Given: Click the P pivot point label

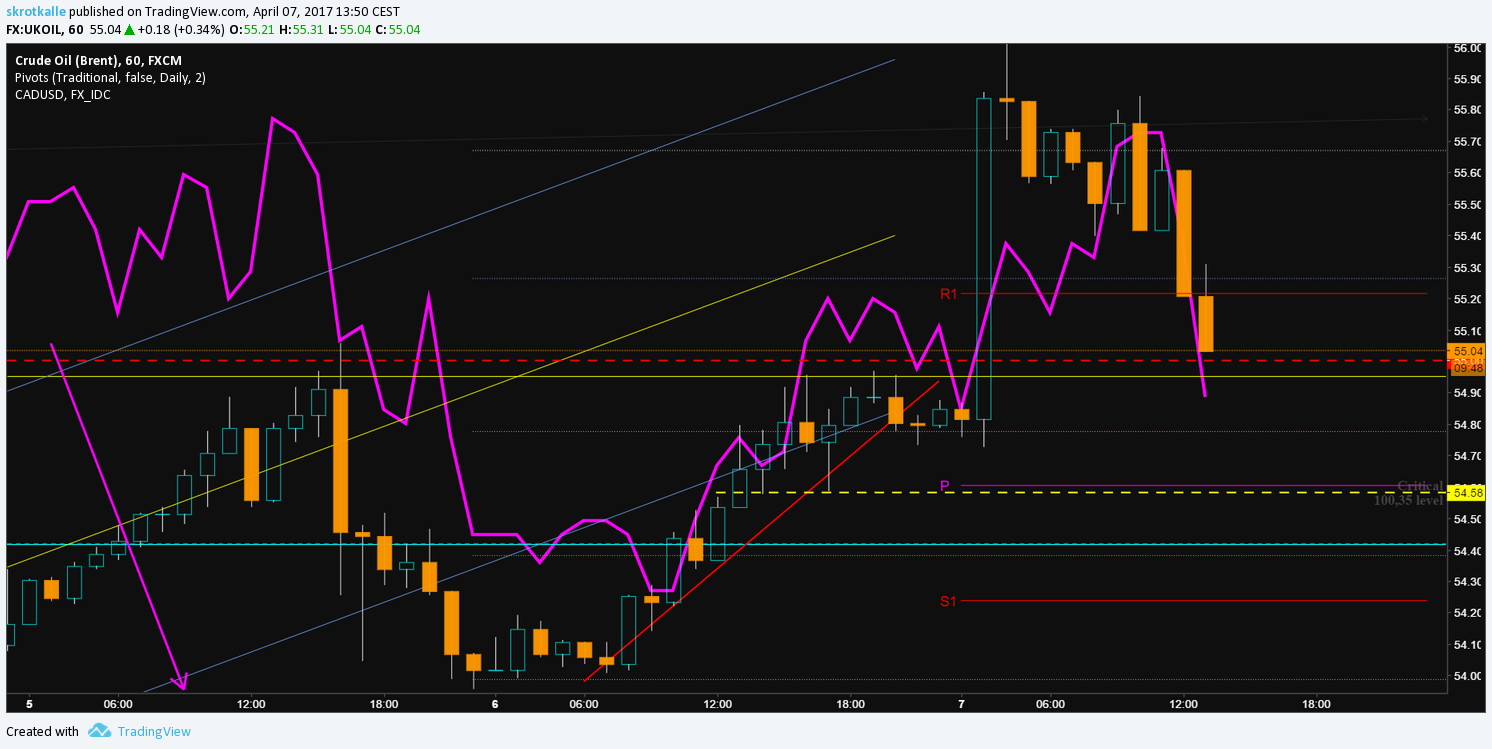Looking at the screenshot, I should point(944,486).
